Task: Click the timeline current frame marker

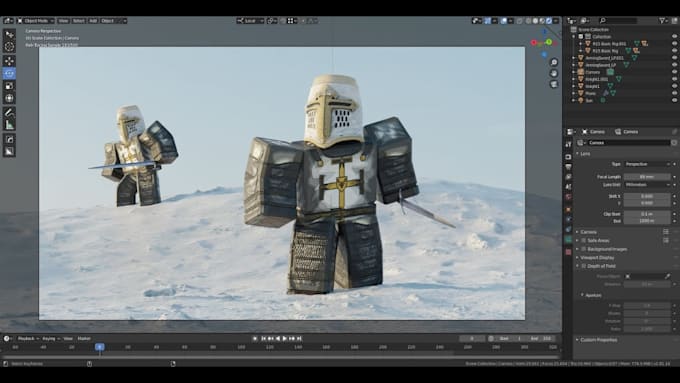Action: point(100,347)
